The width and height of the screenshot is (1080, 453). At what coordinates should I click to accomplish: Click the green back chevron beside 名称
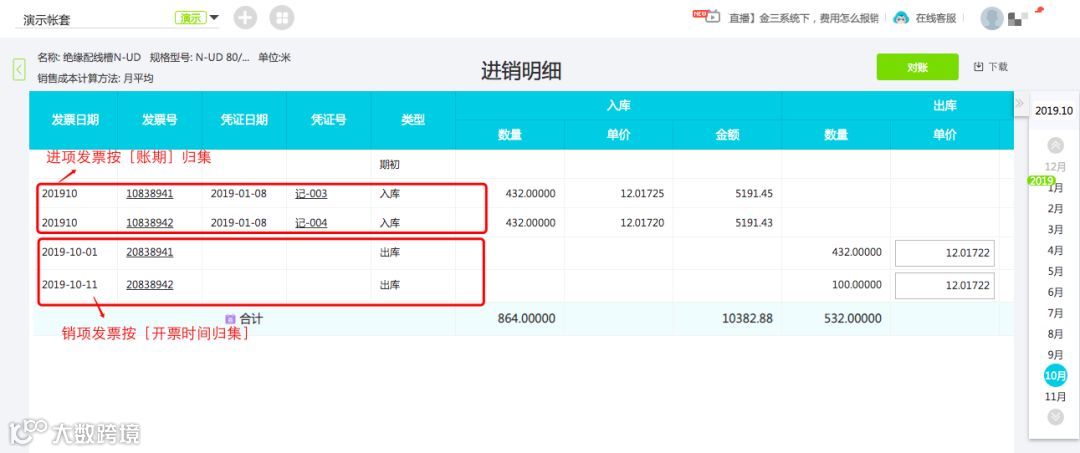(x=19, y=69)
